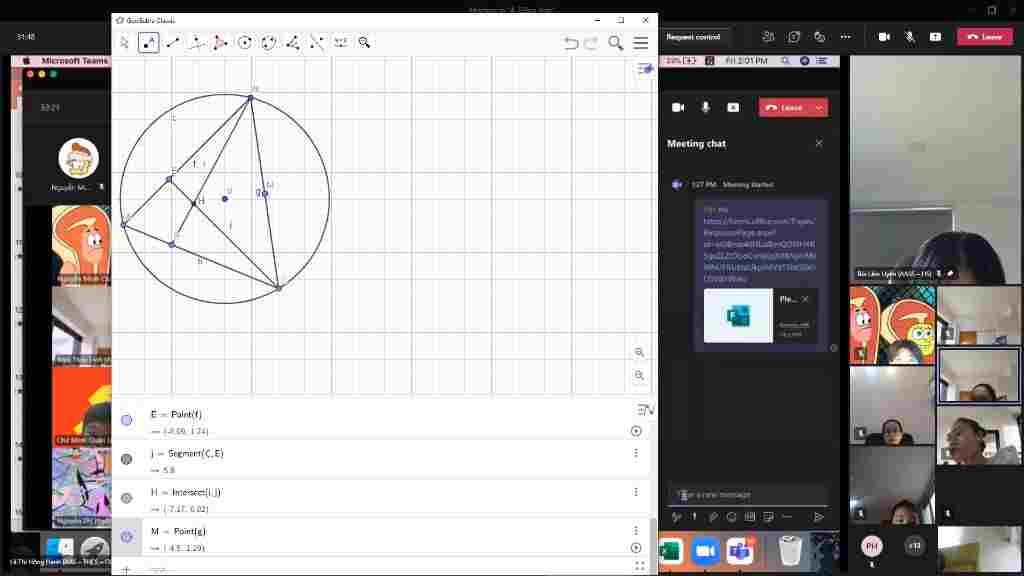Select the Perpendicular Line tool
Screen dimensions: 1024x576
point(196,42)
